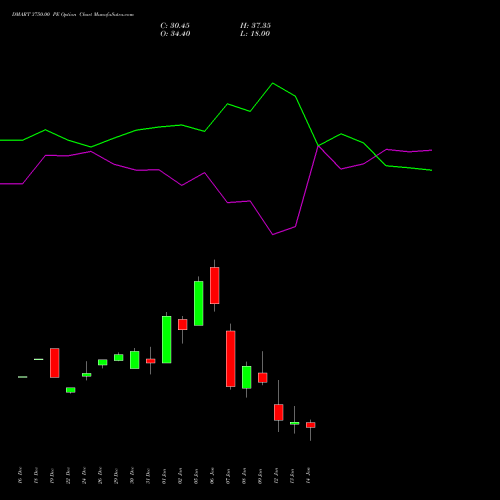Click the "01 Jan" date axis label
Image resolution: width=500 pixels, height=500 pixels.
pyautogui.click(x=164, y=476)
